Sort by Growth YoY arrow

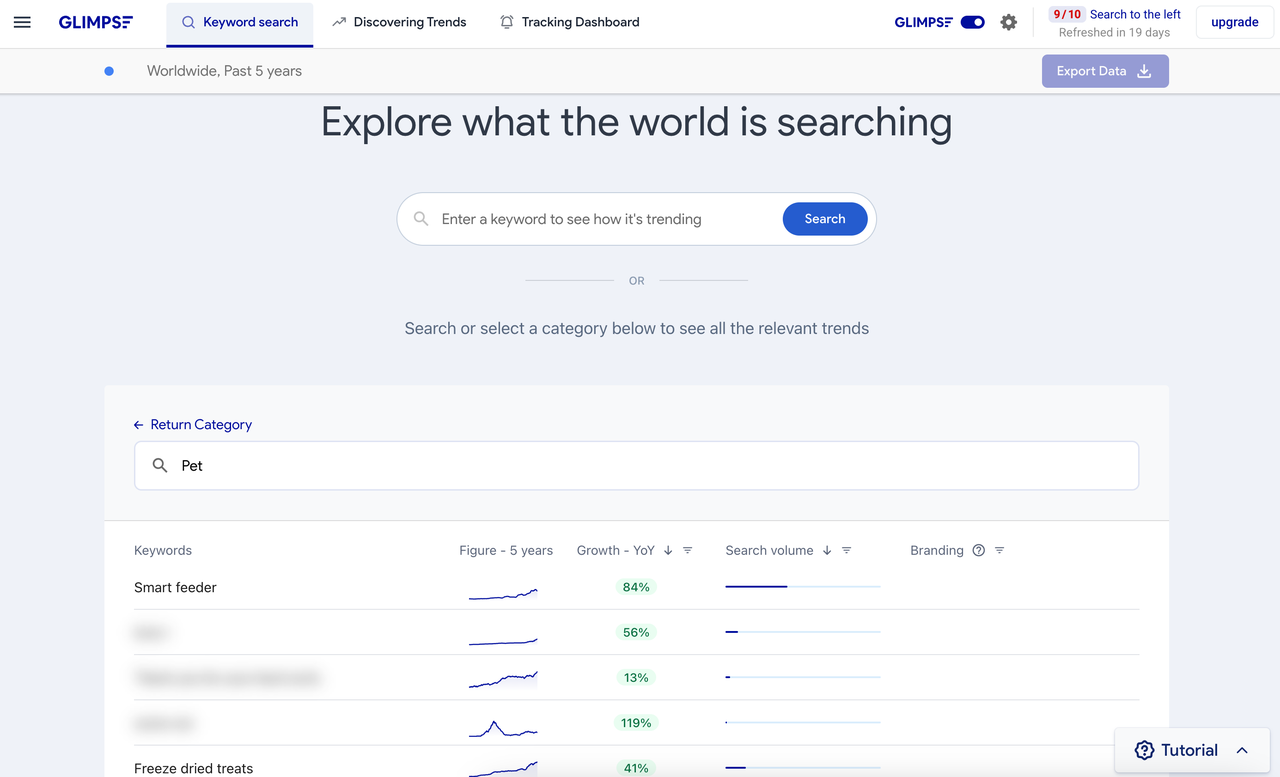pos(668,551)
